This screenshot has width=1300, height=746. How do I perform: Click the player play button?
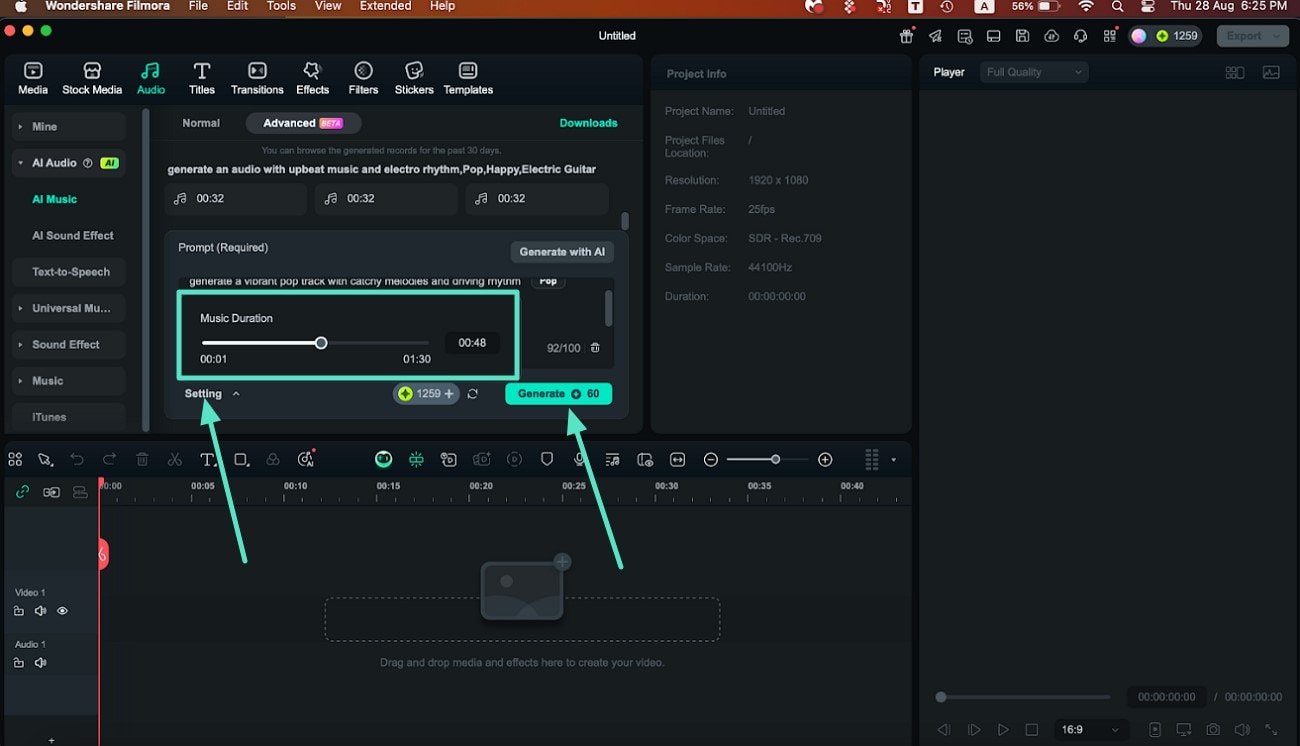pyautogui.click(x=1003, y=730)
